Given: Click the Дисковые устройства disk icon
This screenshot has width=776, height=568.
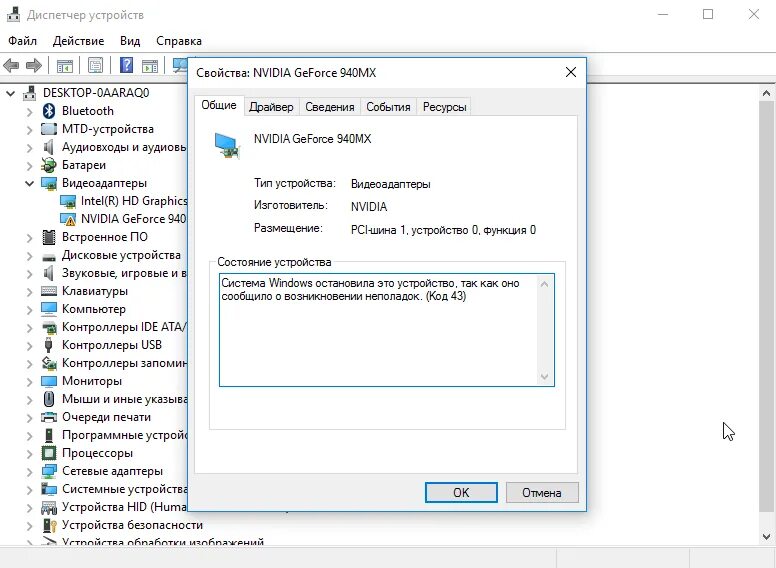Looking at the screenshot, I should click(x=48, y=256).
